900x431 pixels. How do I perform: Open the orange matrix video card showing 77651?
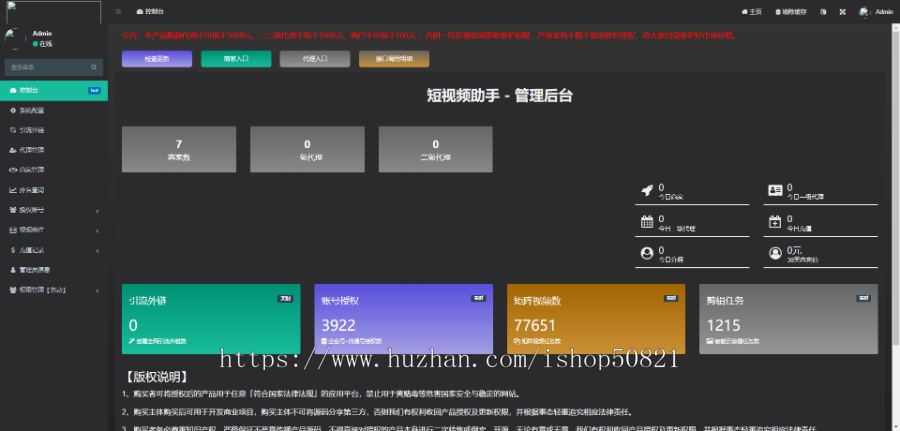[596, 319]
